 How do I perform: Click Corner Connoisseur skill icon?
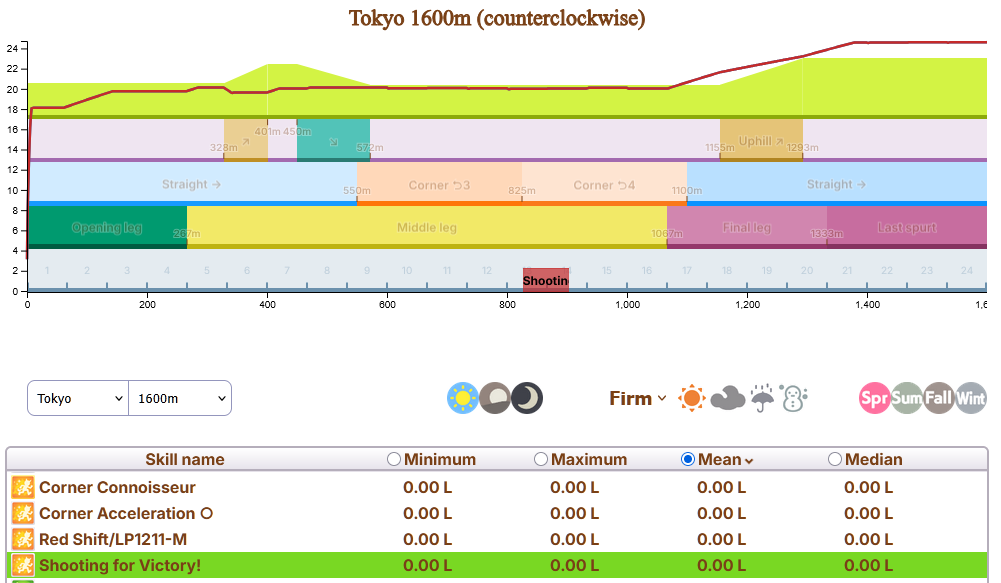point(23,487)
